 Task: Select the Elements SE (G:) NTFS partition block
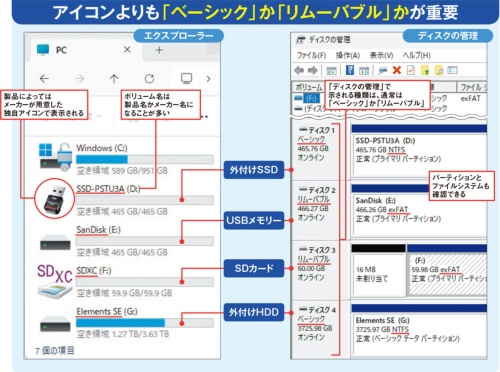[419, 330]
